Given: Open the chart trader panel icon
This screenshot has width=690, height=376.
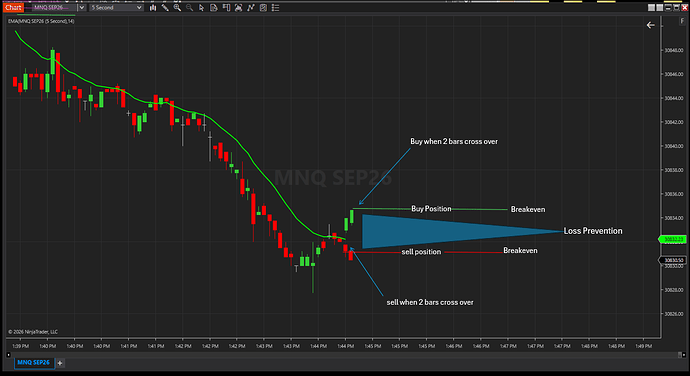Looking at the screenshot, I should point(226,7).
